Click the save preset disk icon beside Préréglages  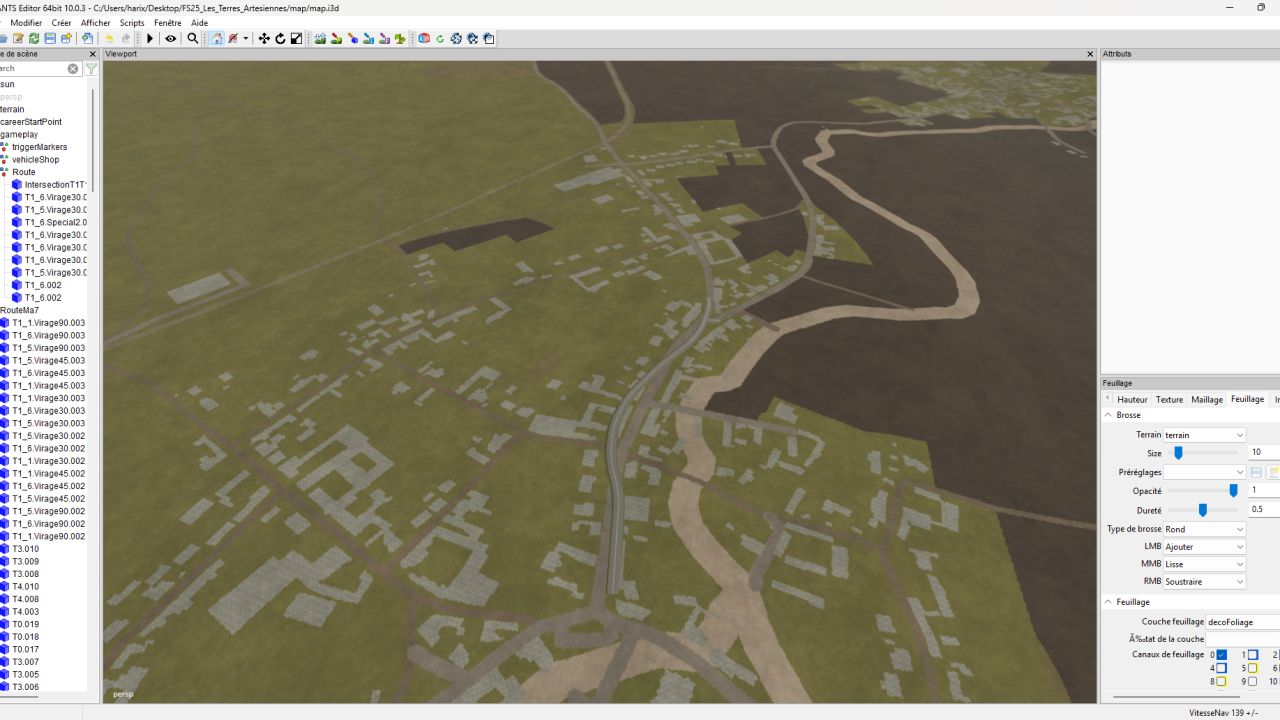[x=1256, y=472]
